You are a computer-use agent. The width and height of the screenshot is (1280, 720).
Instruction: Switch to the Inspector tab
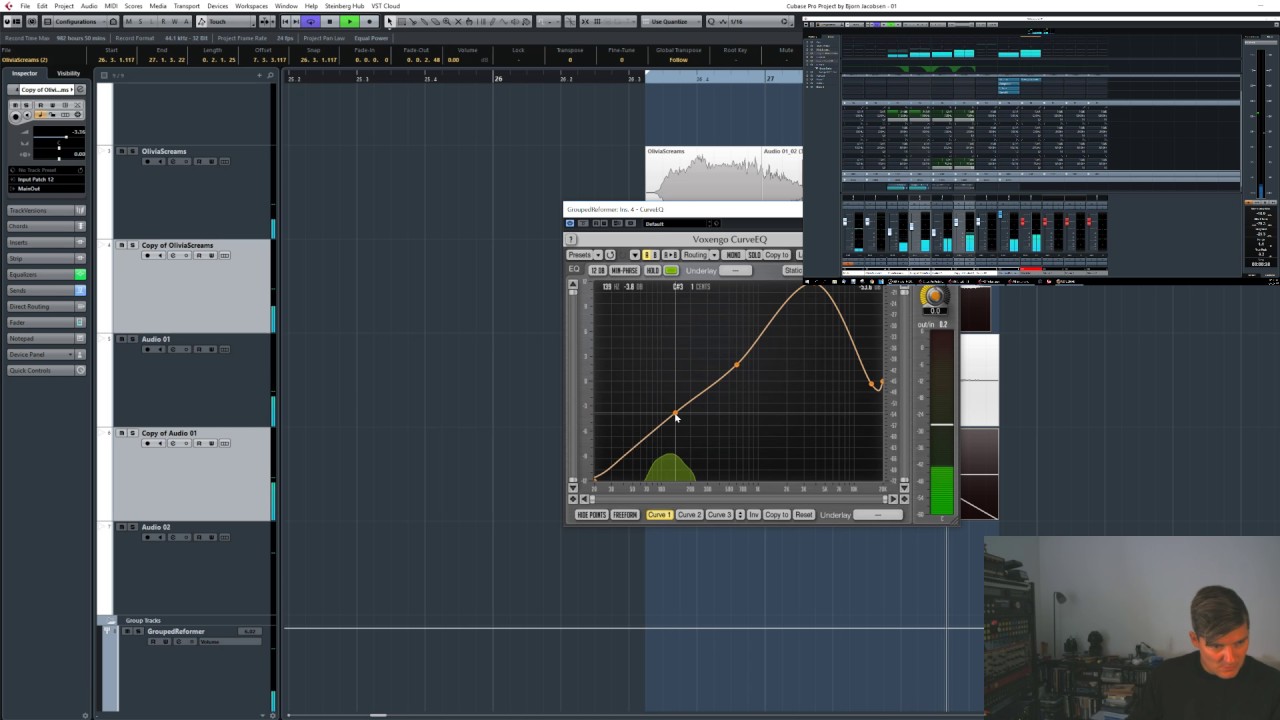[25, 73]
